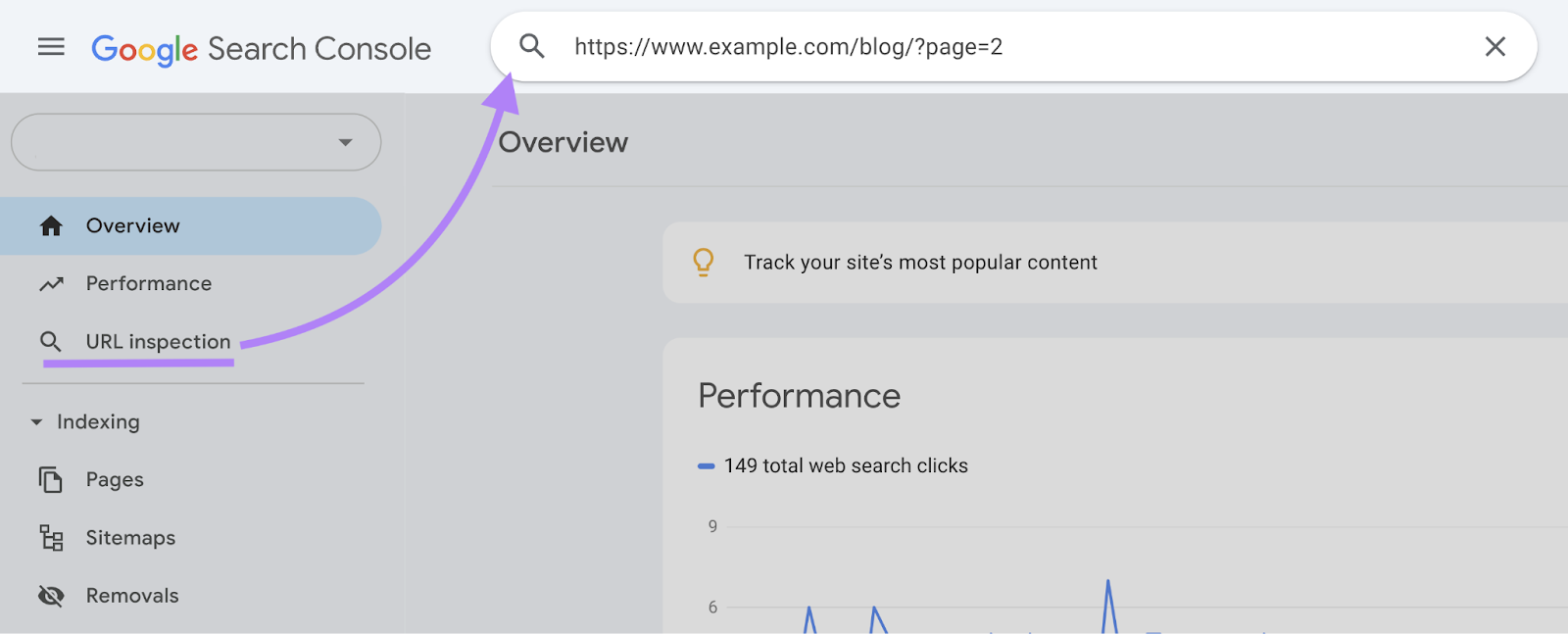Click the hierarchy icon beside Sitemaps
Viewport: 1568px width, 634px height.
tap(50, 537)
